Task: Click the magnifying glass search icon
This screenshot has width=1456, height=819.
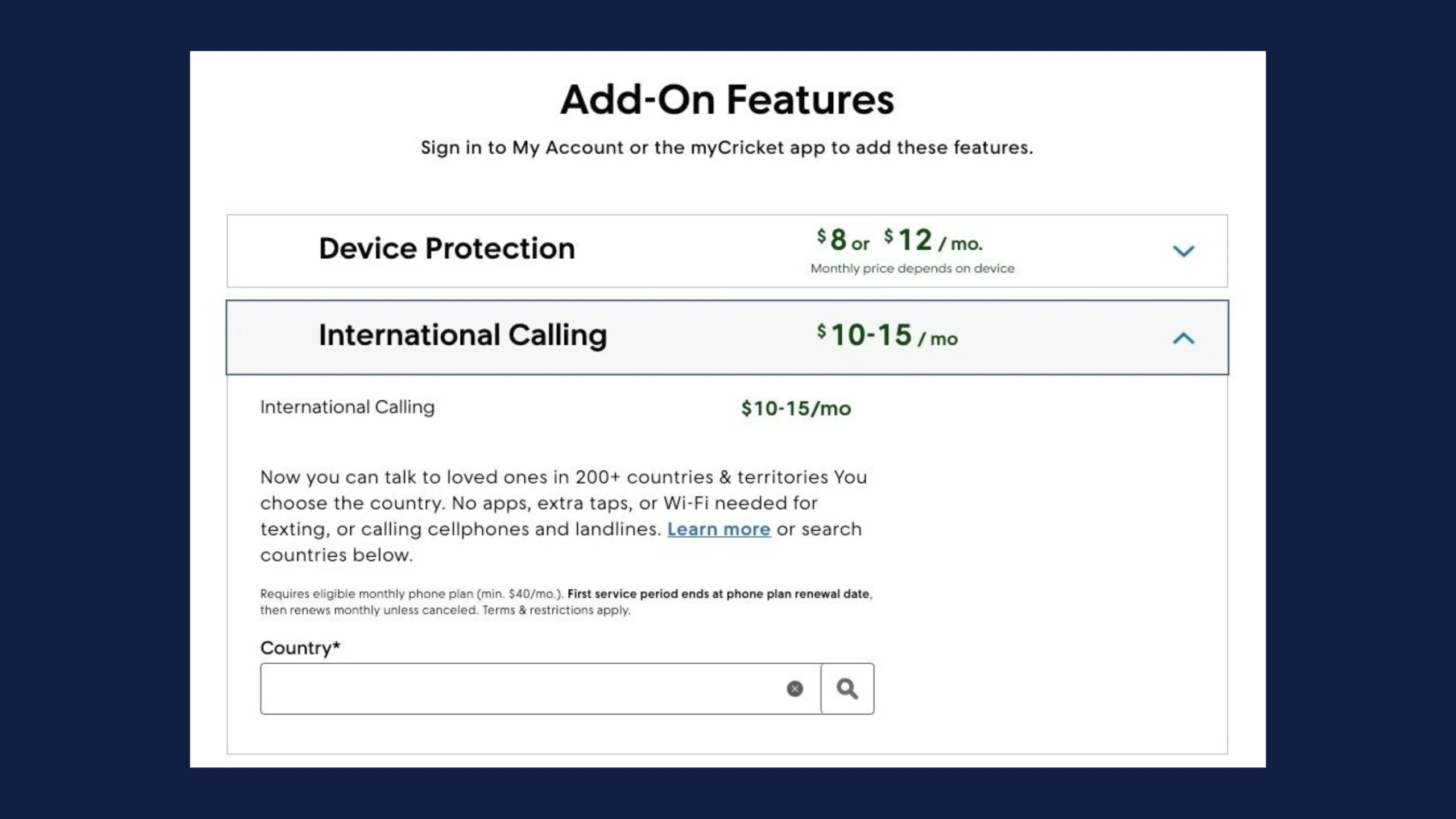Action: click(847, 689)
